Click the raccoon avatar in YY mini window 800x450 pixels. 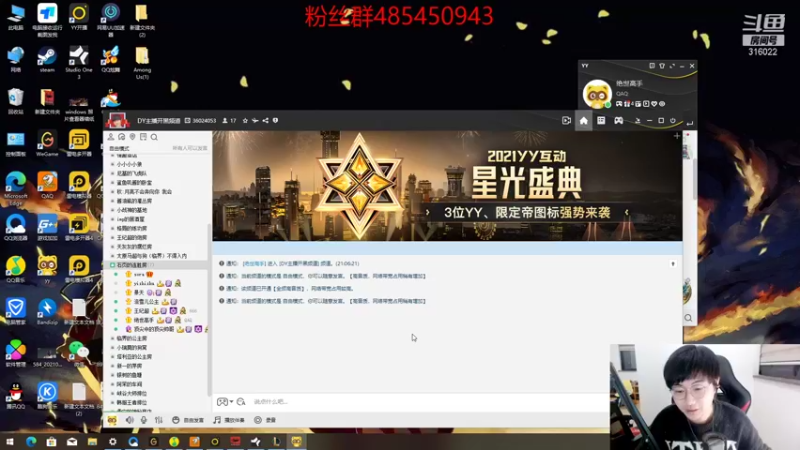click(597, 94)
